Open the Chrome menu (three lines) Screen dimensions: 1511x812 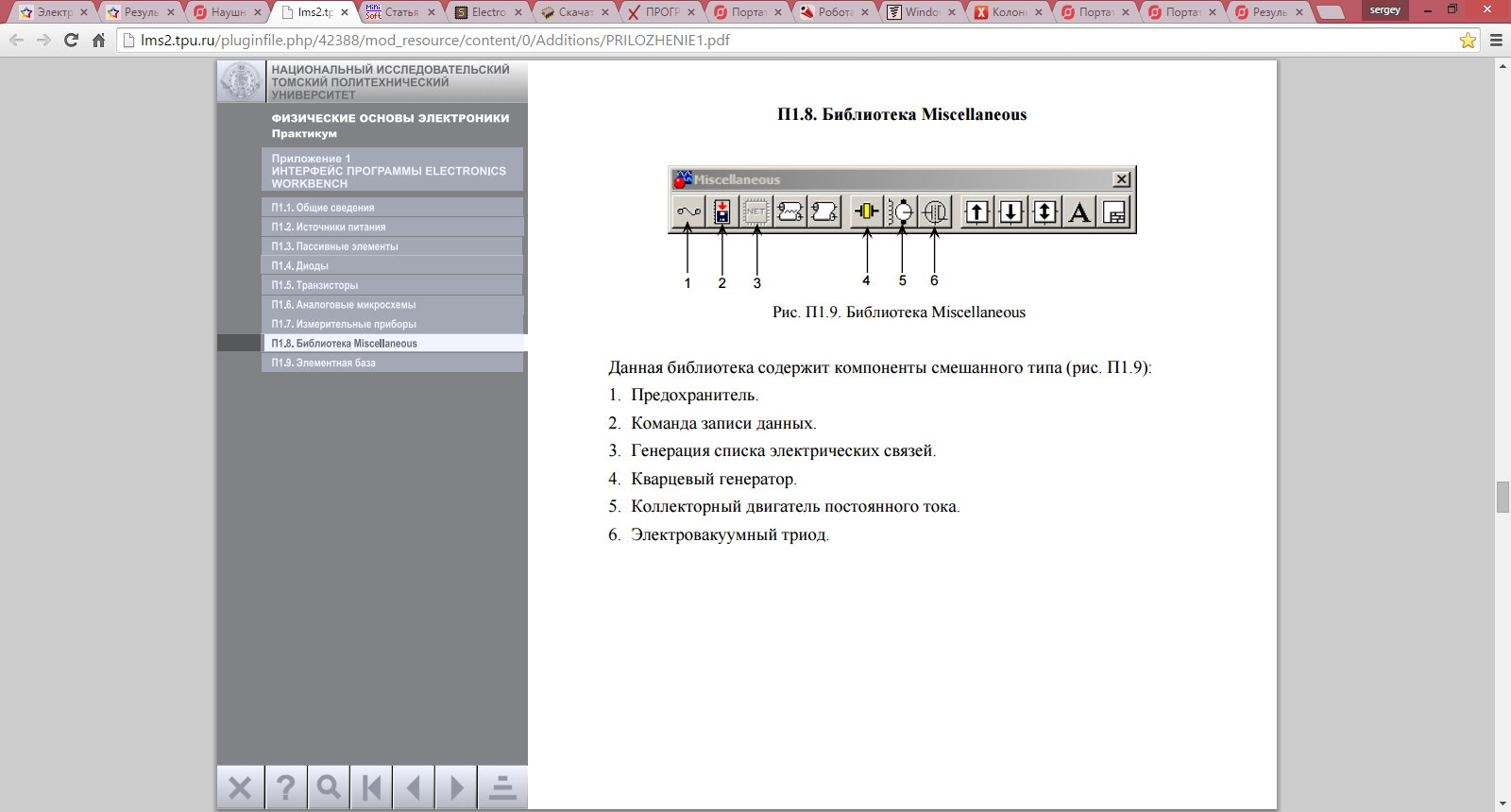coord(1496,41)
